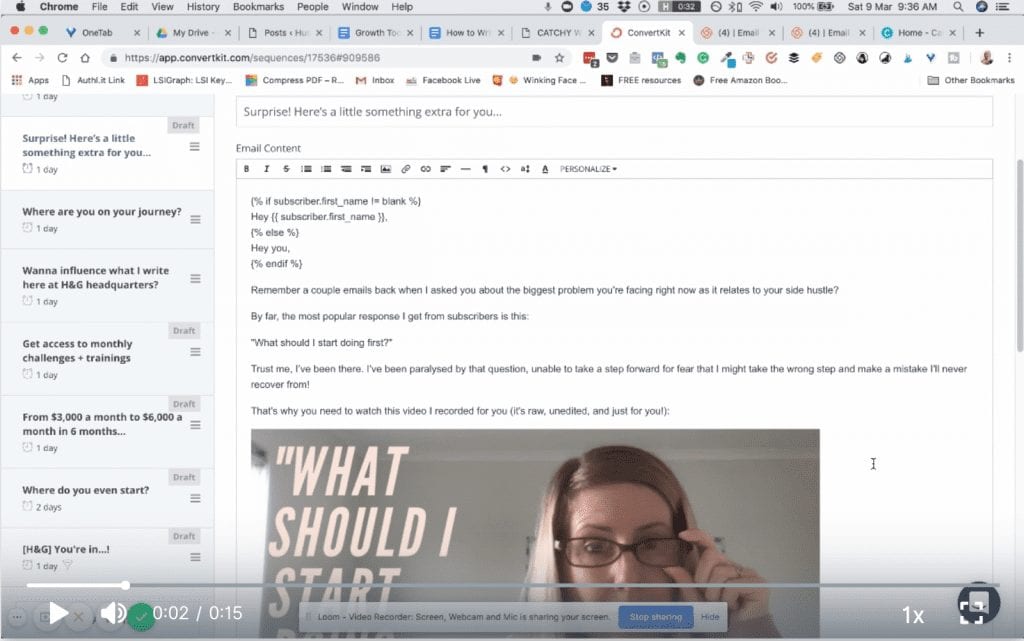Select 'Get access to monthly challenges' email
Image resolution: width=1024 pixels, height=641 pixels.
(108, 358)
